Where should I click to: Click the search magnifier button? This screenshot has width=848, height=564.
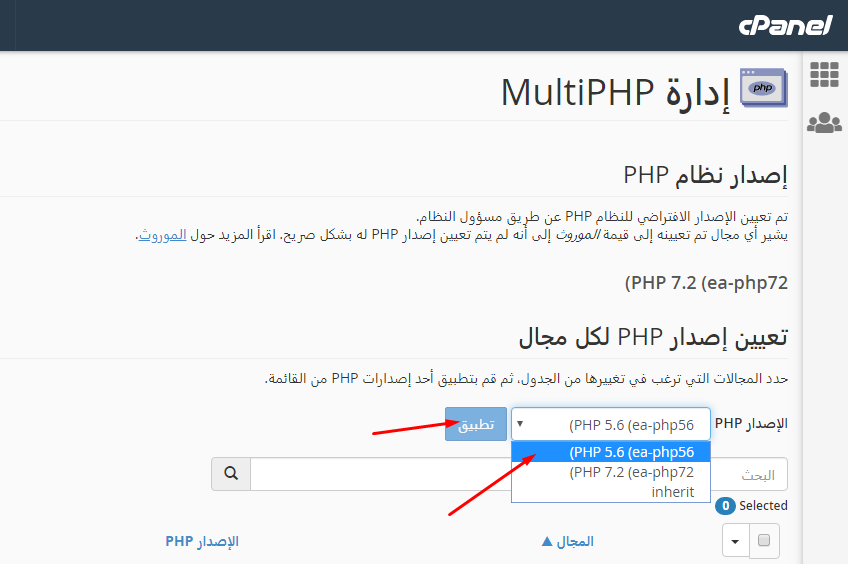[231, 474]
